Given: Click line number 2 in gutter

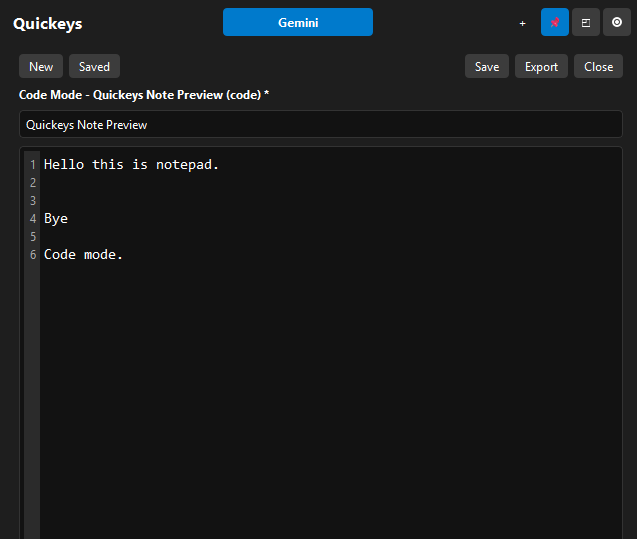Looking at the screenshot, I should pyautogui.click(x=33, y=183).
